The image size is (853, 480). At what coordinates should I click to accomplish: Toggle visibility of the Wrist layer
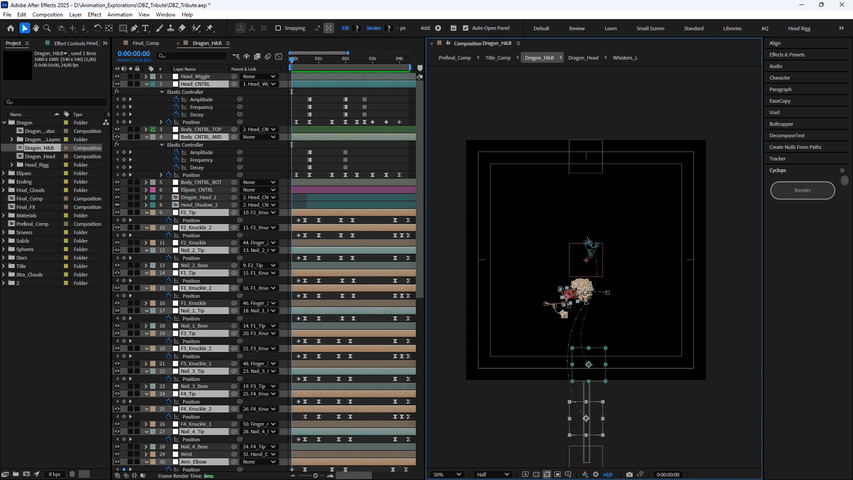117,454
